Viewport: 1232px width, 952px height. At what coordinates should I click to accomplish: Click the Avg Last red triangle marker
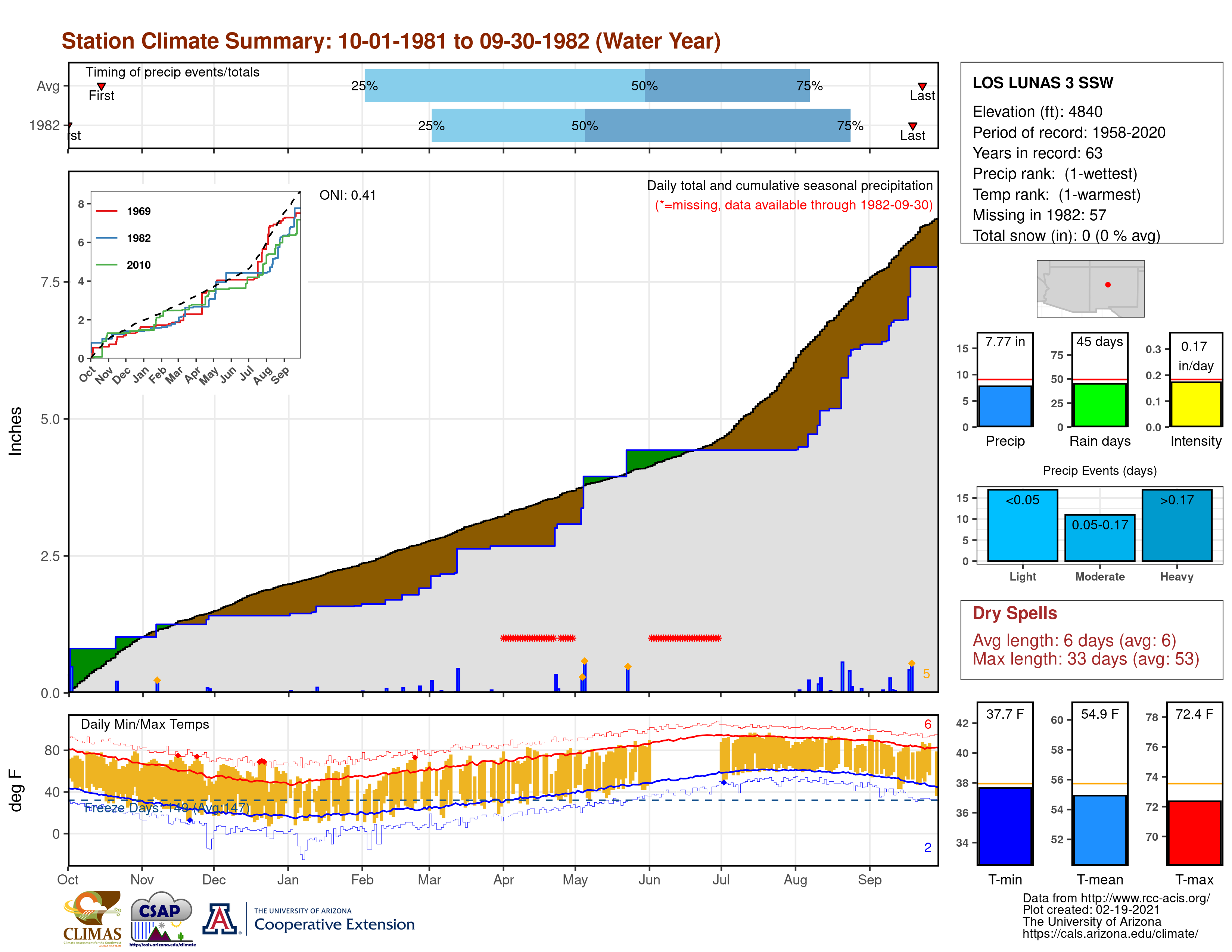922,86
